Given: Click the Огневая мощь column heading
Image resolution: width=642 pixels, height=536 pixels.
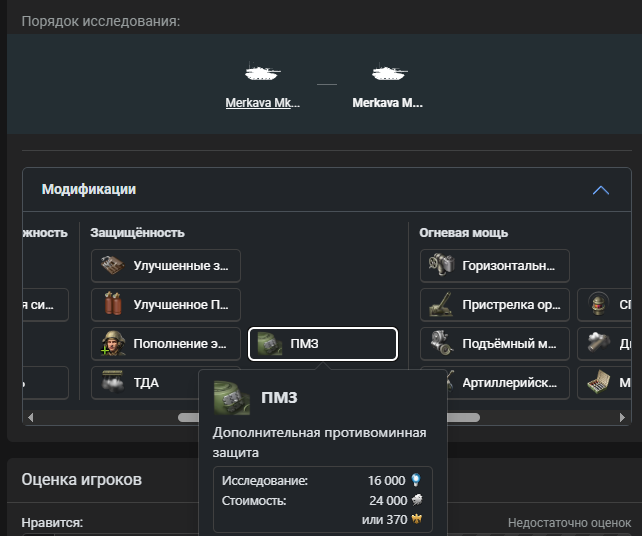Looking at the screenshot, I should 463,233.
